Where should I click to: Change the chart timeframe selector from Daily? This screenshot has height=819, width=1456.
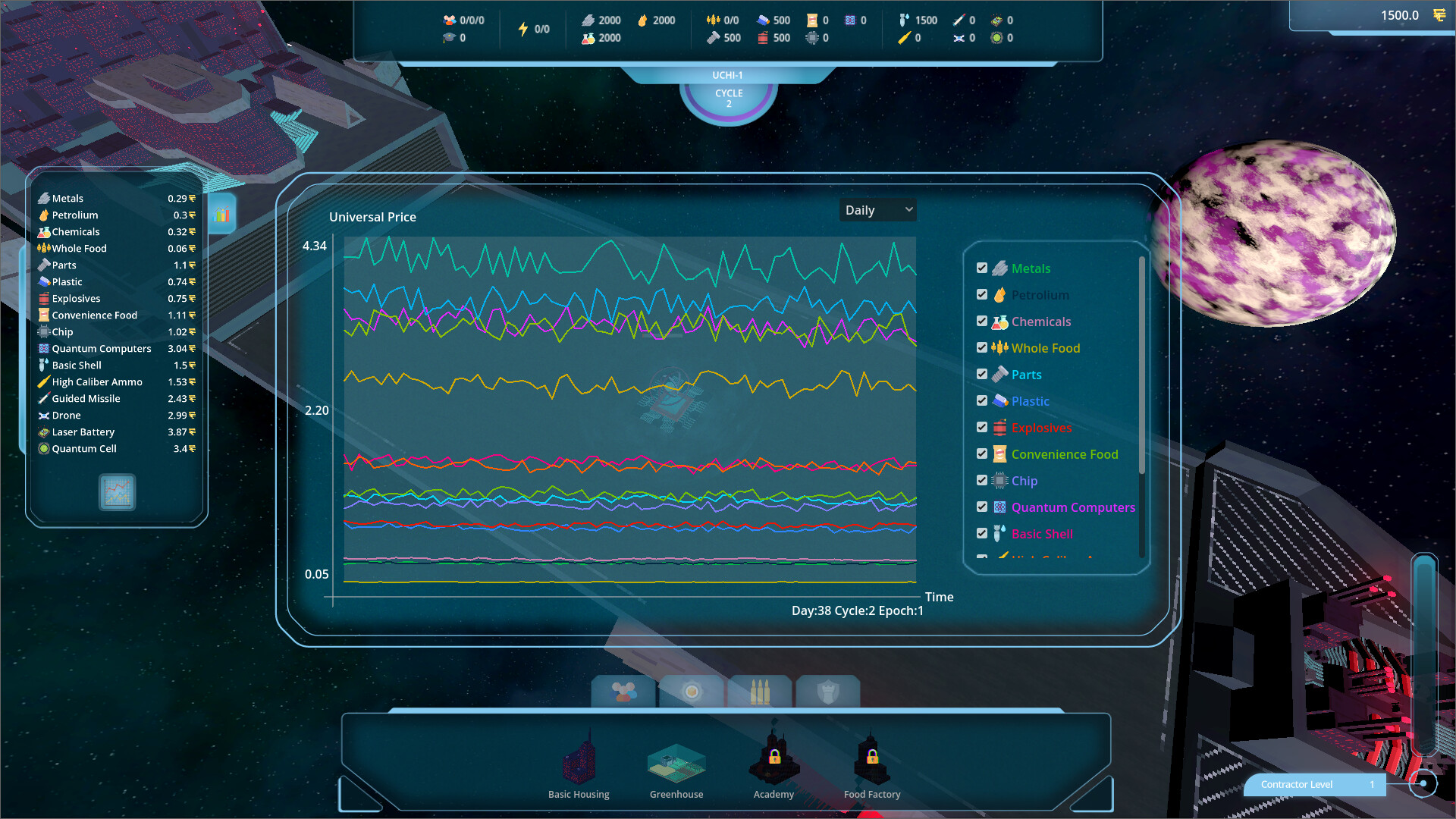tap(877, 209)
